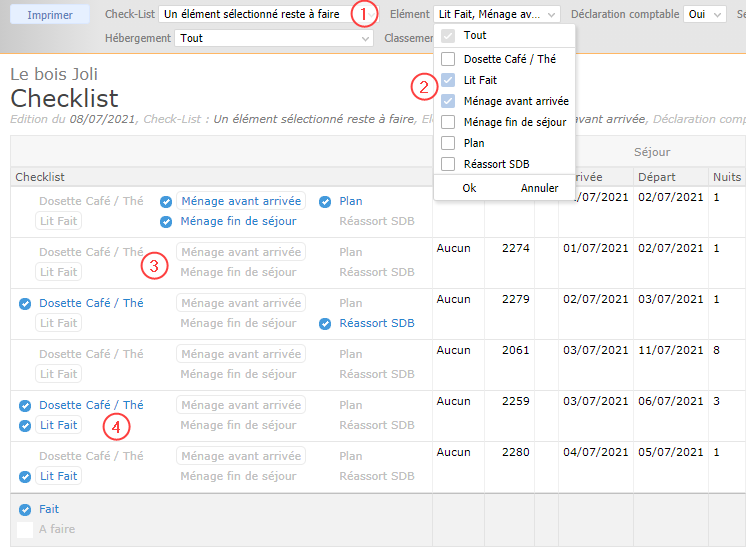Click check icon next to Ménage fin de séjour, first row
Image resolution: width=746 pixels, height=547 pixels.
point(166,221)
